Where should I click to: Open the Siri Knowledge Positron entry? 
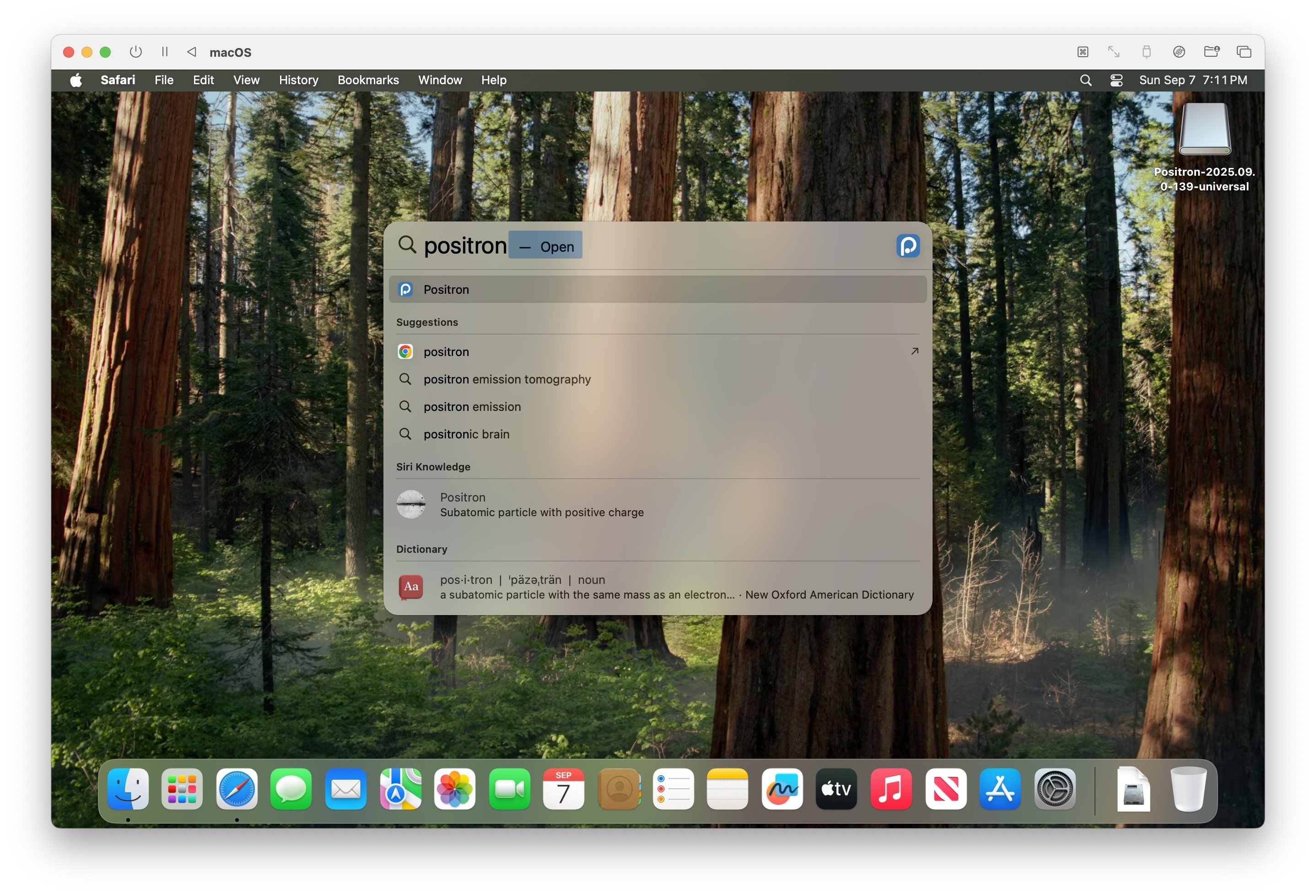point(658,505)
